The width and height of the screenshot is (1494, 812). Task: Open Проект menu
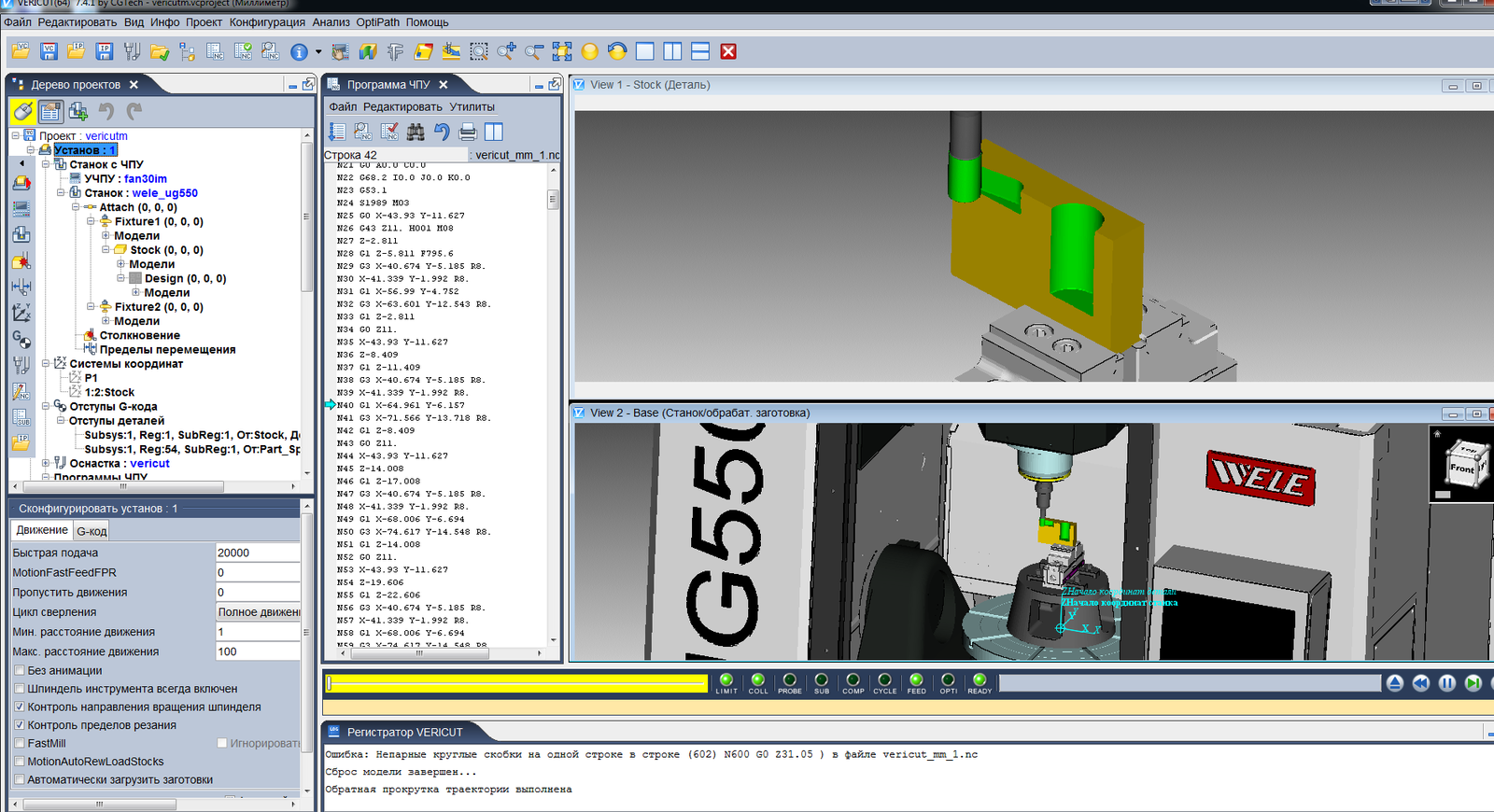click(x=204, y=22)
